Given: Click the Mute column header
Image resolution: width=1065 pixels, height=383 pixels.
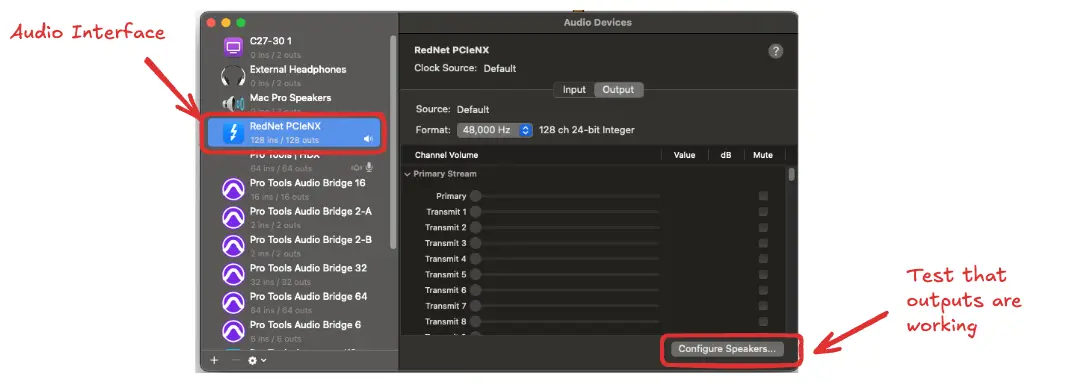Looking at the screenshot, I should pos(763,155).
